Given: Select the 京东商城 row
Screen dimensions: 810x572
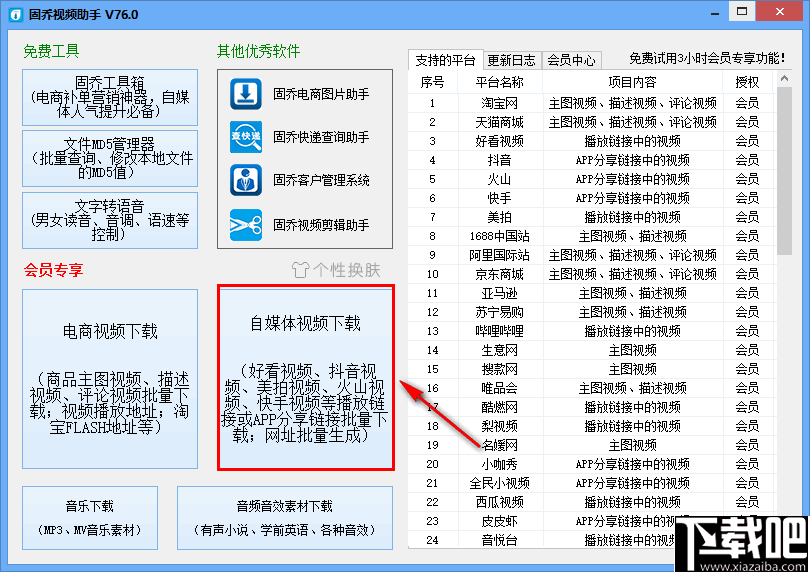Looking at the screenshot, I should [x=592, y=274].
